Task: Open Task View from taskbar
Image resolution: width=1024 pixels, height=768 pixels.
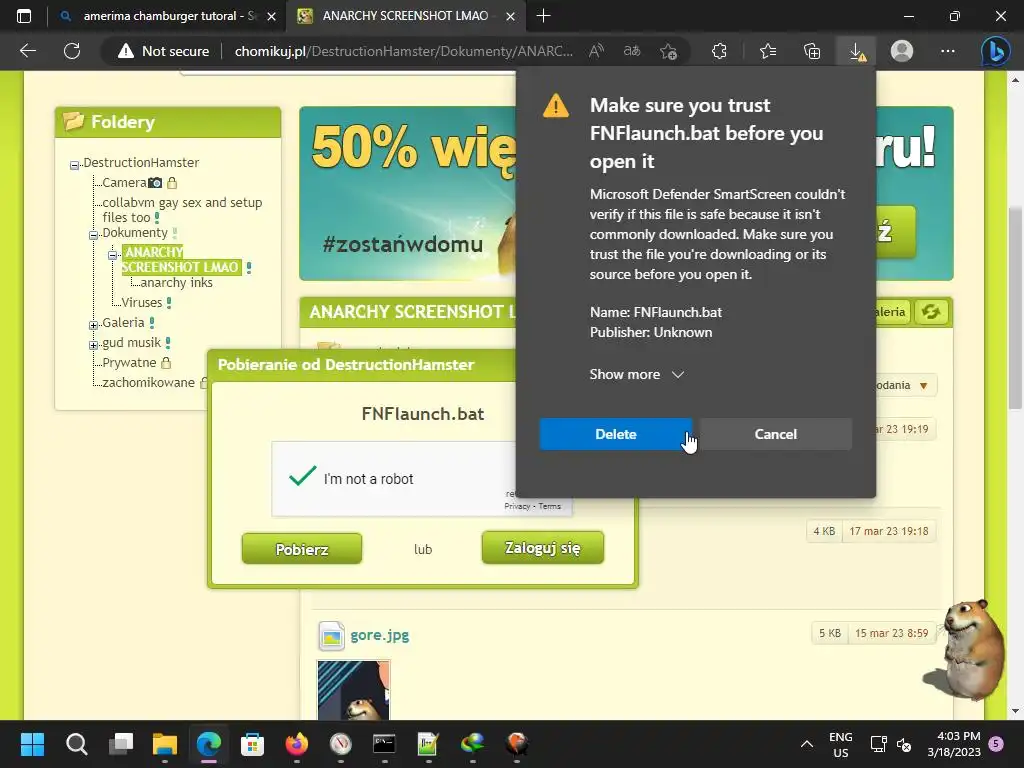Action: (x=121, y=744)
